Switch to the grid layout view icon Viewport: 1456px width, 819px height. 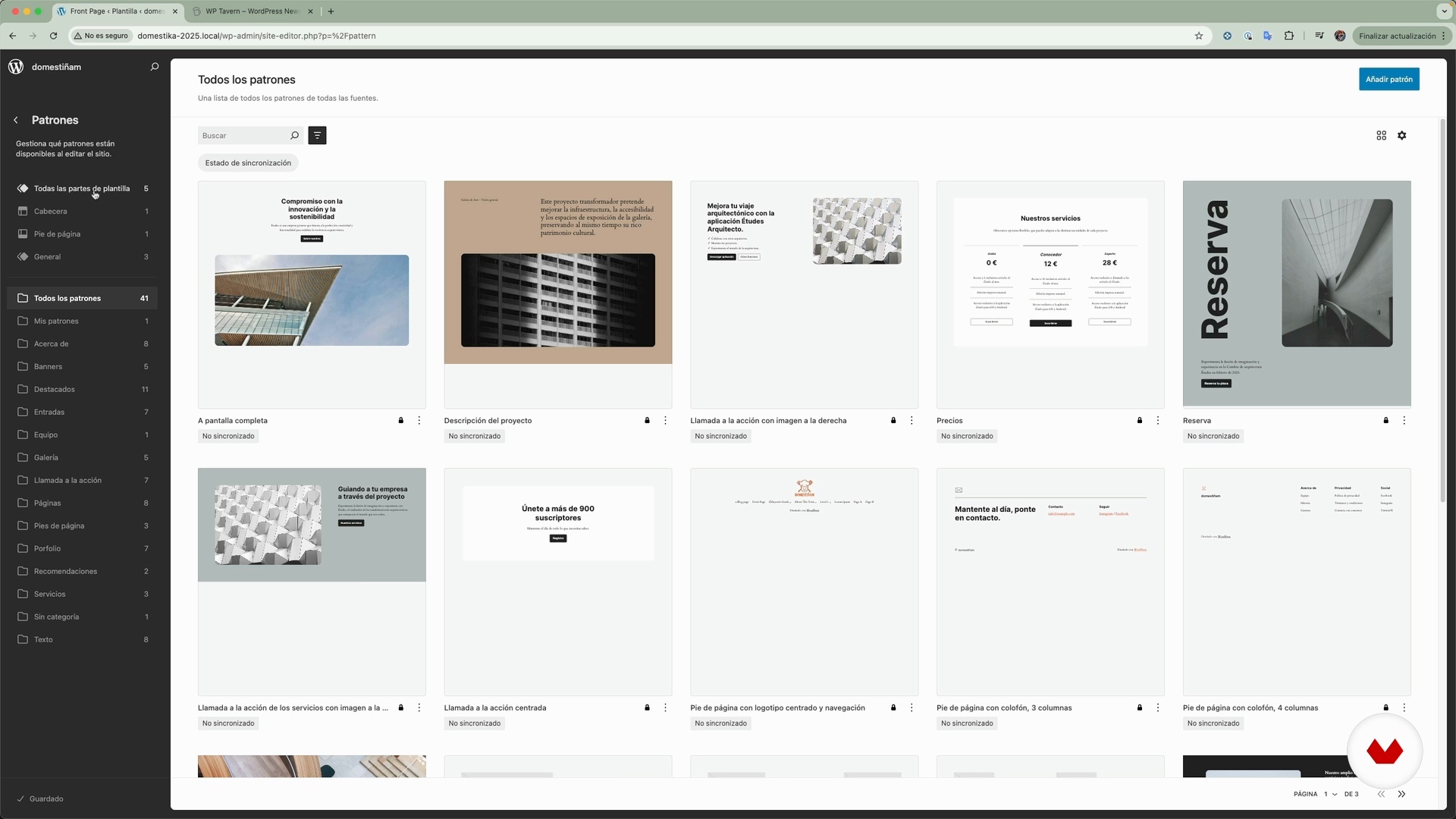tap(1381, 136)
